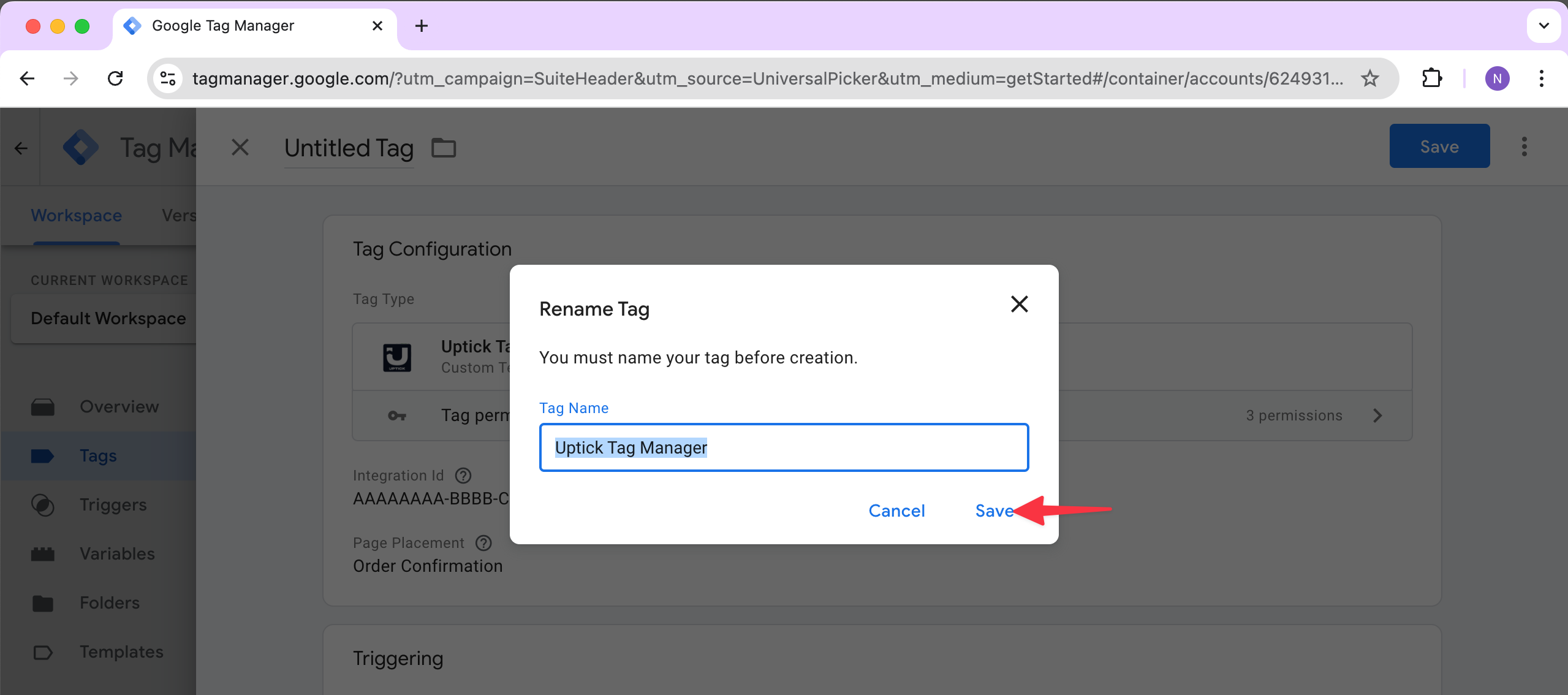The height and width of the screenshot is (695, 1568).
Task: Click the Integration Id help icon
Action: [x=463, y=476]
